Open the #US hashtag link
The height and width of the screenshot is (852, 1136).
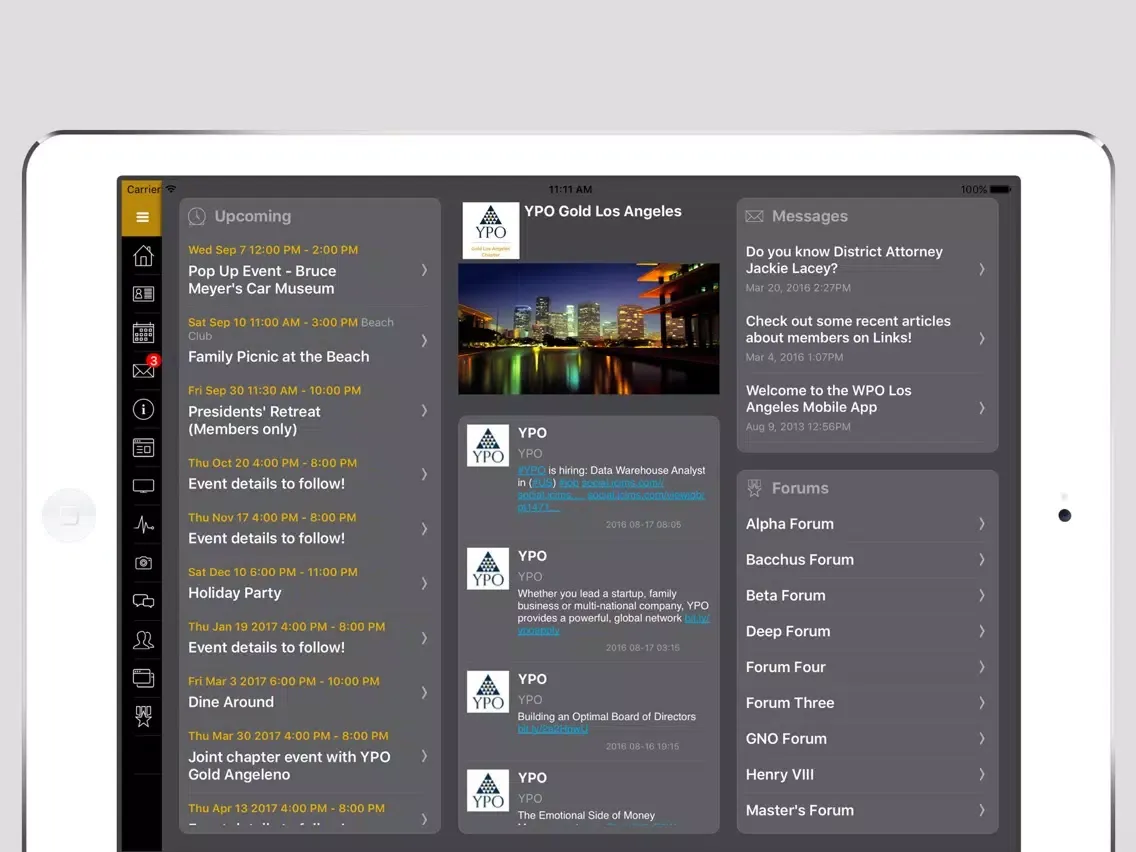click(x=543, y=483)
